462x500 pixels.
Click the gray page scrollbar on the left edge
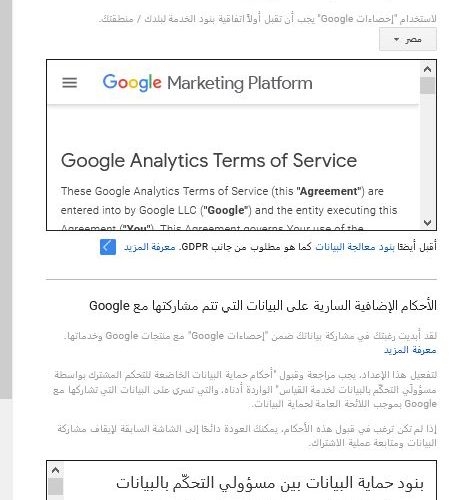[6, 199]
